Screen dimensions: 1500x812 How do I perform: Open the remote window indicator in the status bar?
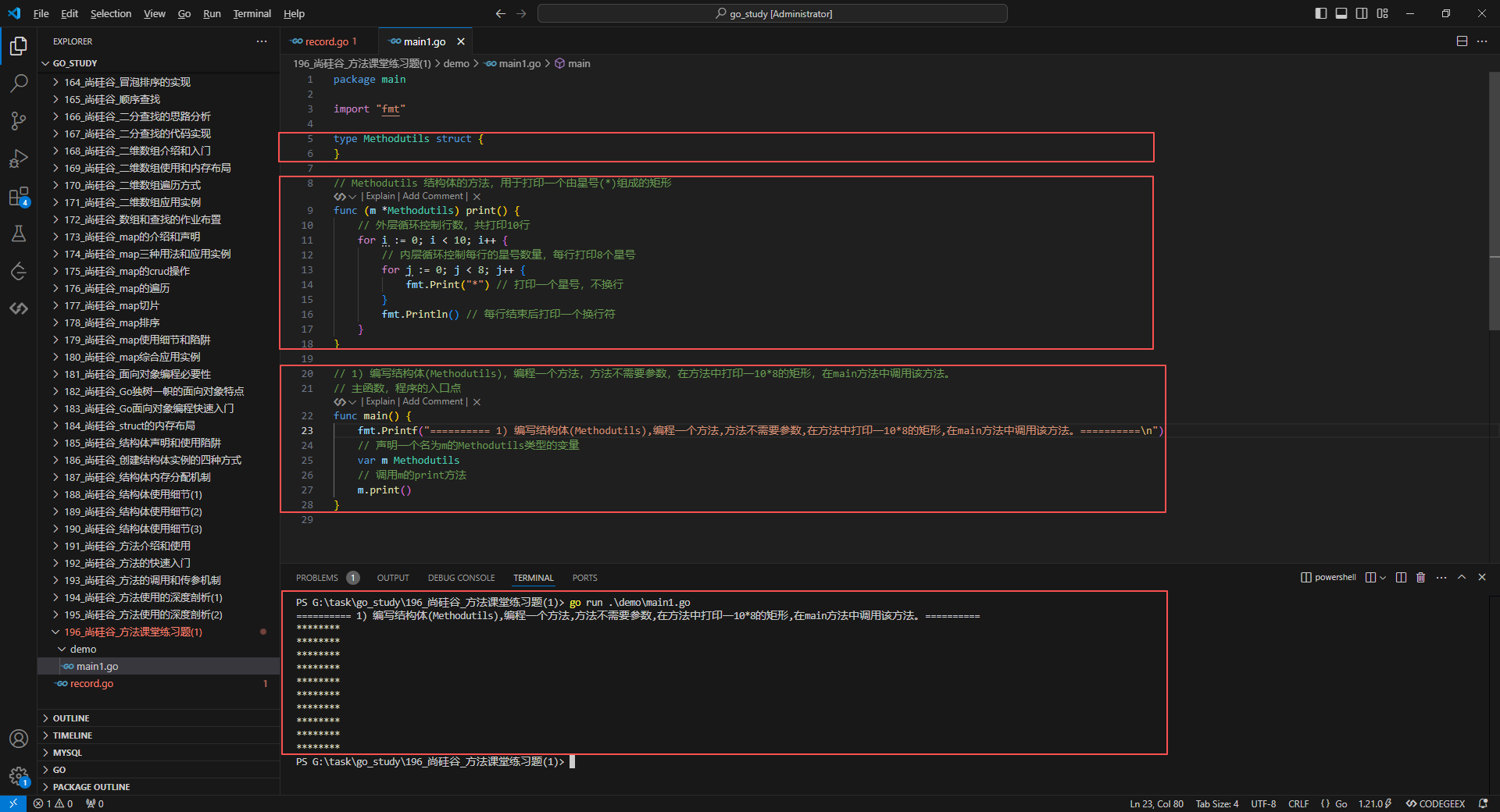click(12, 803)
